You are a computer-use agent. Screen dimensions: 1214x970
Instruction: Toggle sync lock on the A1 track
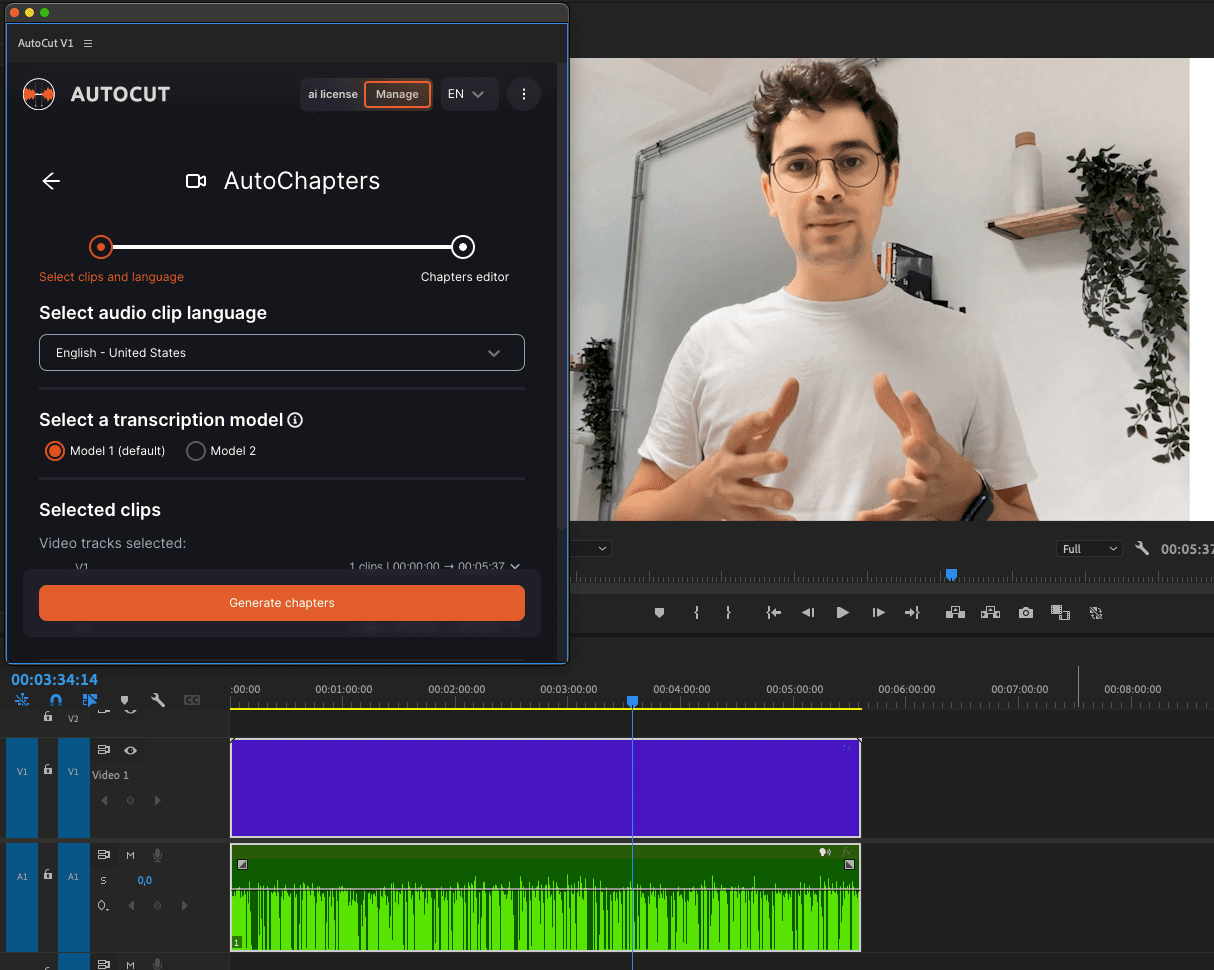click(103, 855)
